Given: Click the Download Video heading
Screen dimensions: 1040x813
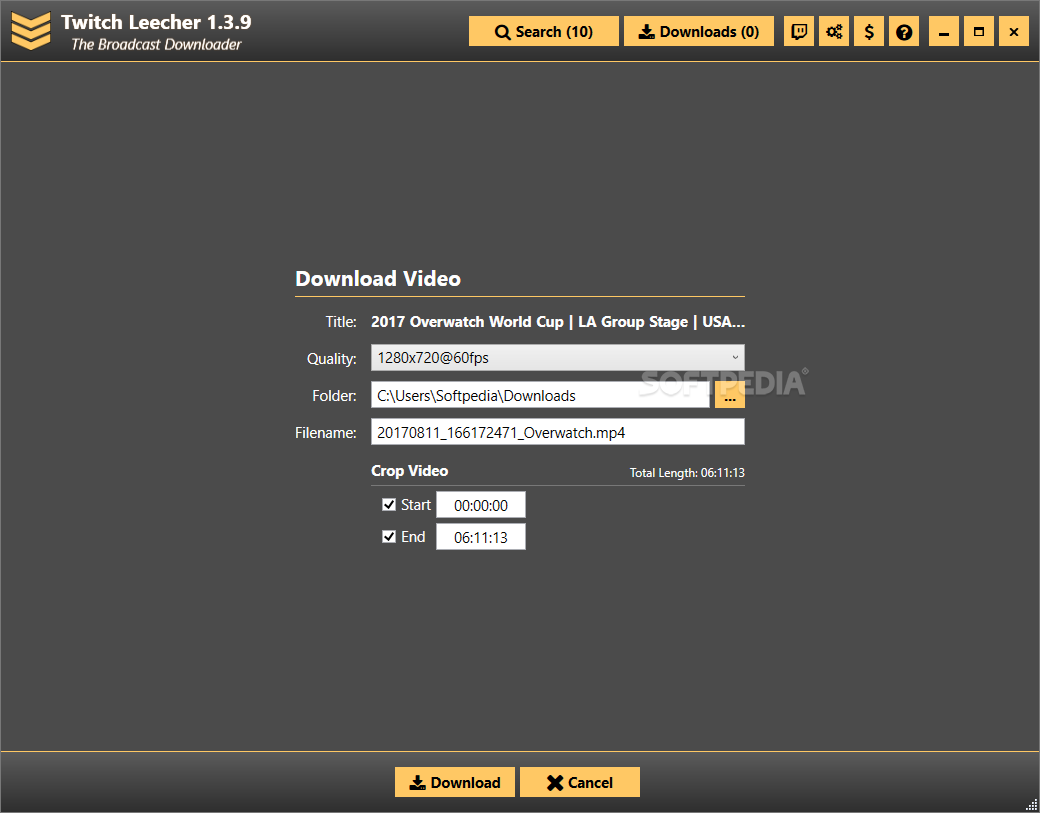Looking at the screenshot, I should (x=378, y=279).
